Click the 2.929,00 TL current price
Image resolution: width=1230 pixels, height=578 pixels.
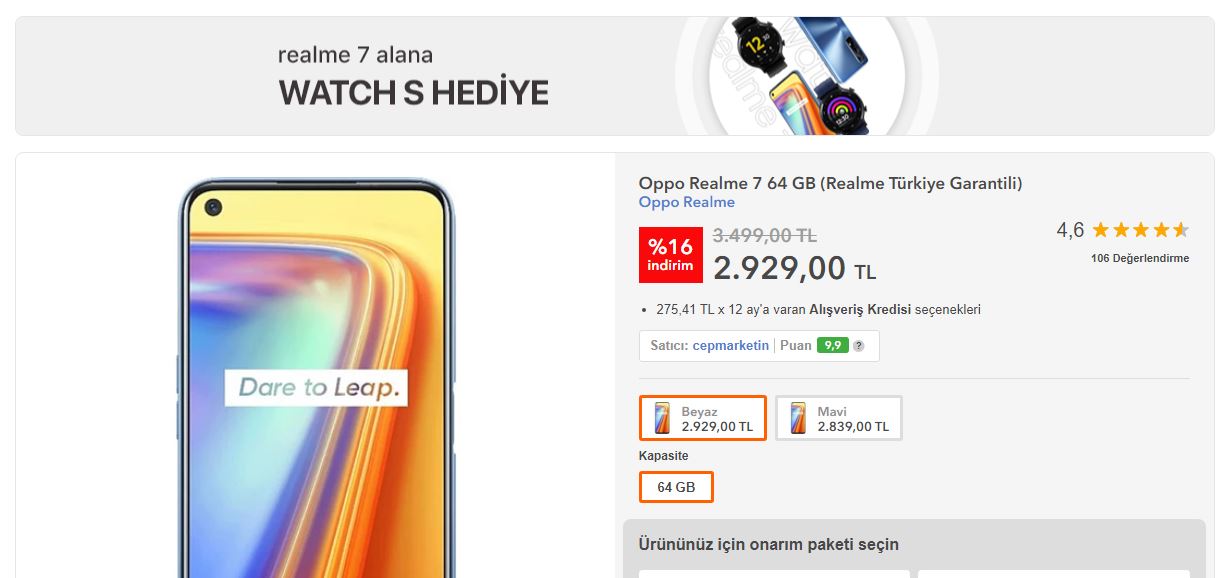click(x=794, y=268)
